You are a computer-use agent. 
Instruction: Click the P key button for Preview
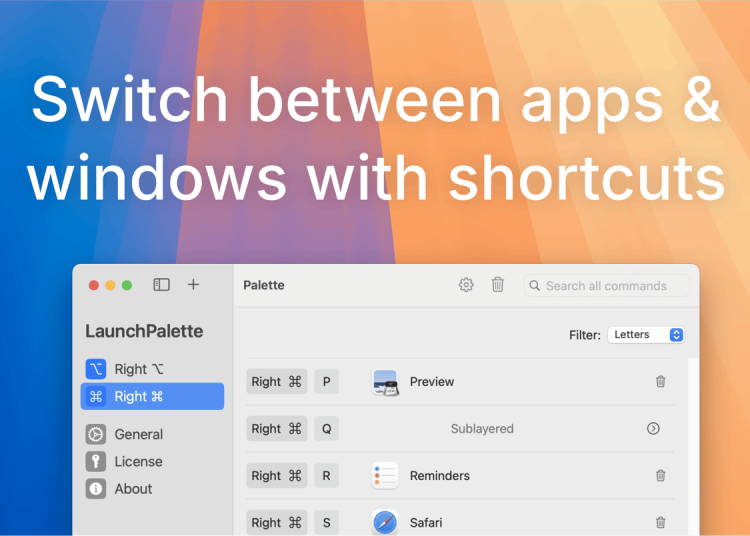[326, 381]
